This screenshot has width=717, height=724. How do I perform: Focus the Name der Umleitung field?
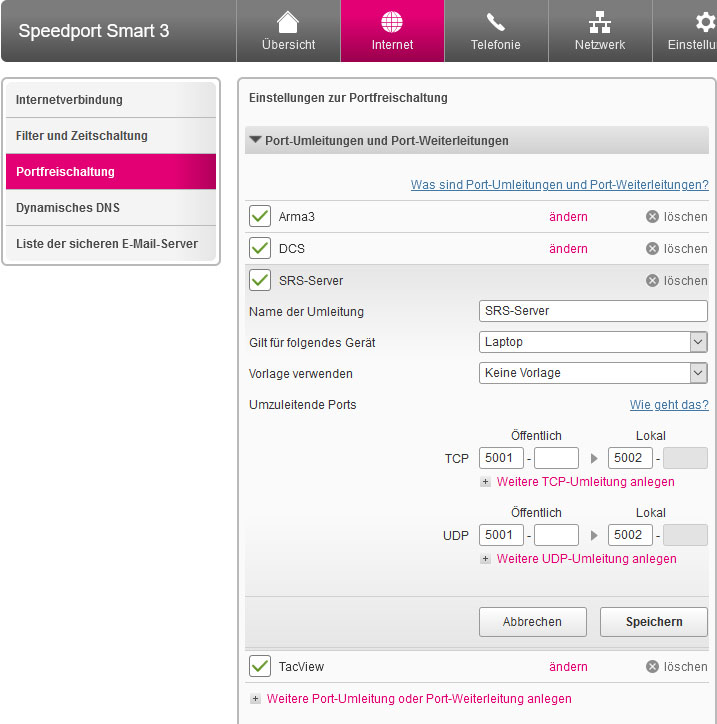point(593,311)
